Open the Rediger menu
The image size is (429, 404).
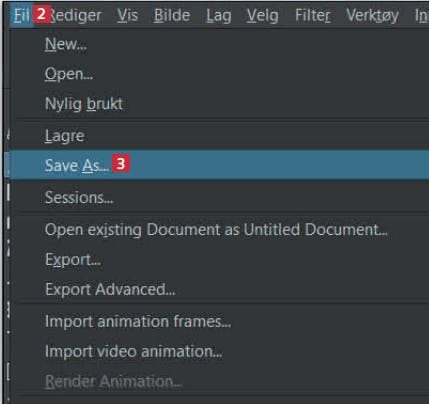76,15
